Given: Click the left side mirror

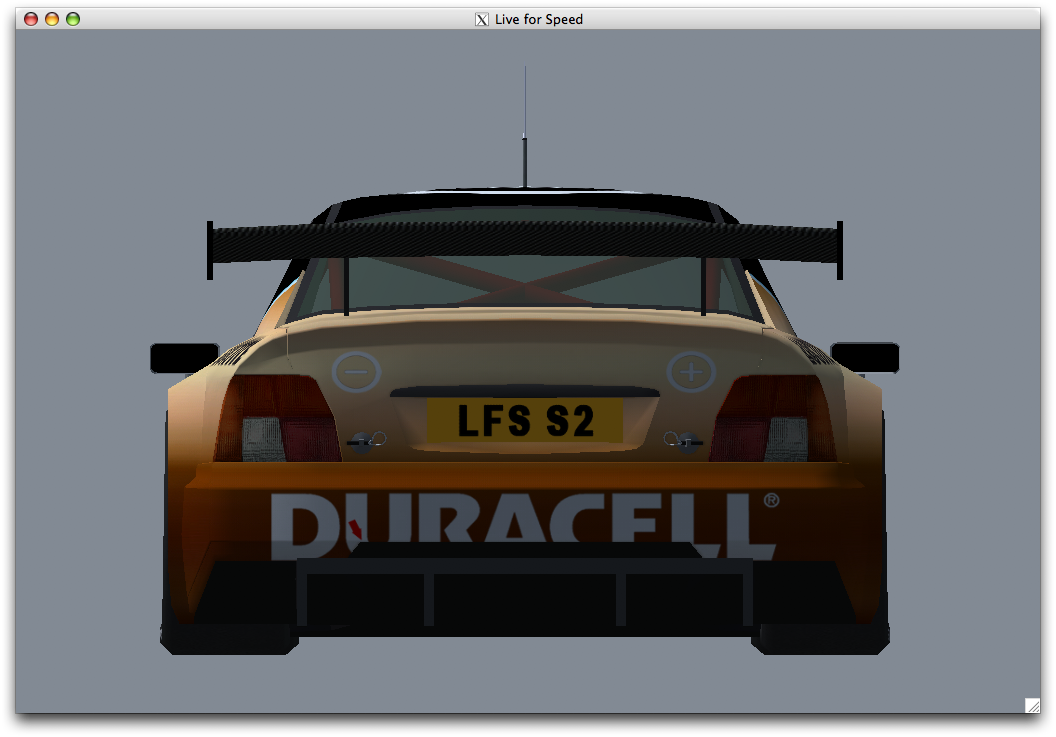Looking at the screenshot, I should click(x=185, y=358).
